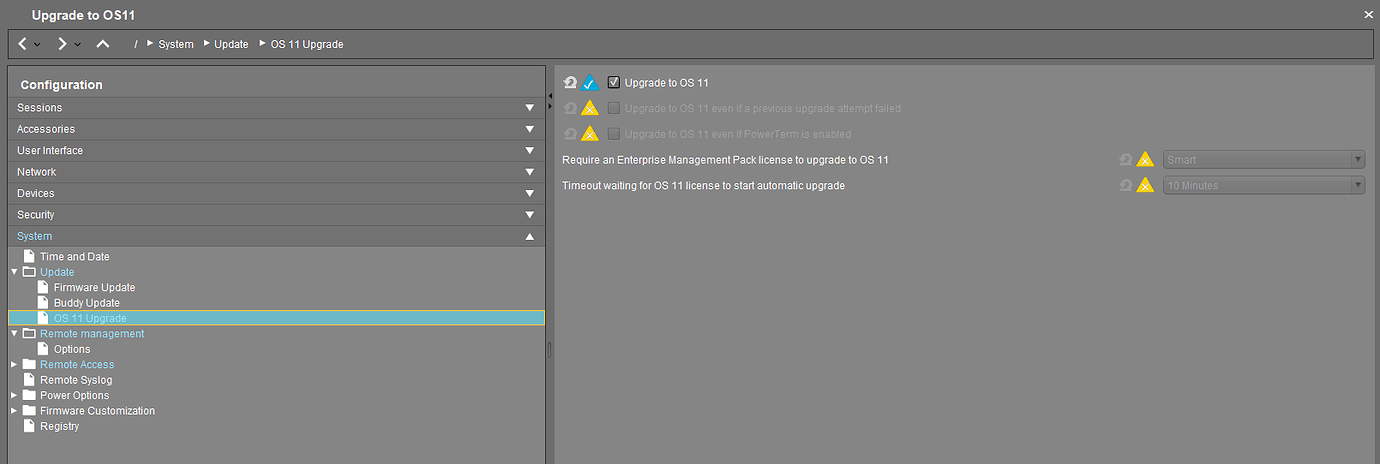Expand the Sessions configuration section
1380x464 pixels.
(276, 108)
